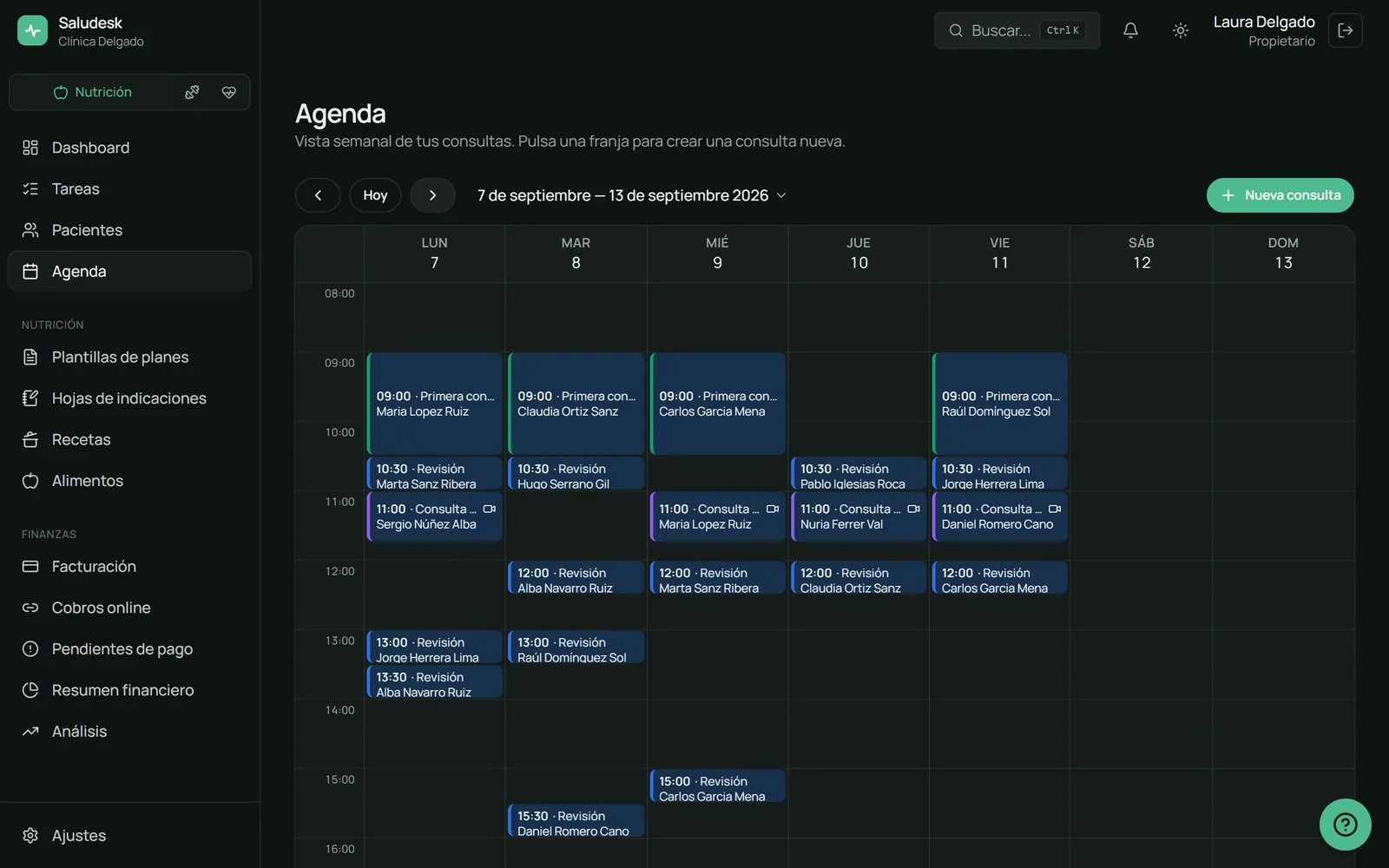Open 15:30 Revisión Daniel Romero Cano
Image resolution: width=1389 pixels, height=868 pixels.
576,821
